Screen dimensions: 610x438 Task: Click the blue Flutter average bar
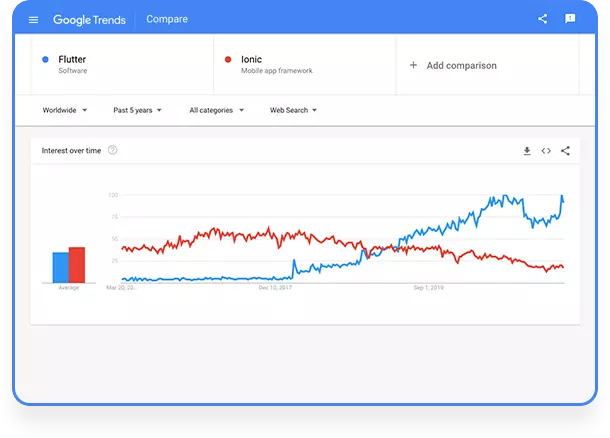[61, 268]
